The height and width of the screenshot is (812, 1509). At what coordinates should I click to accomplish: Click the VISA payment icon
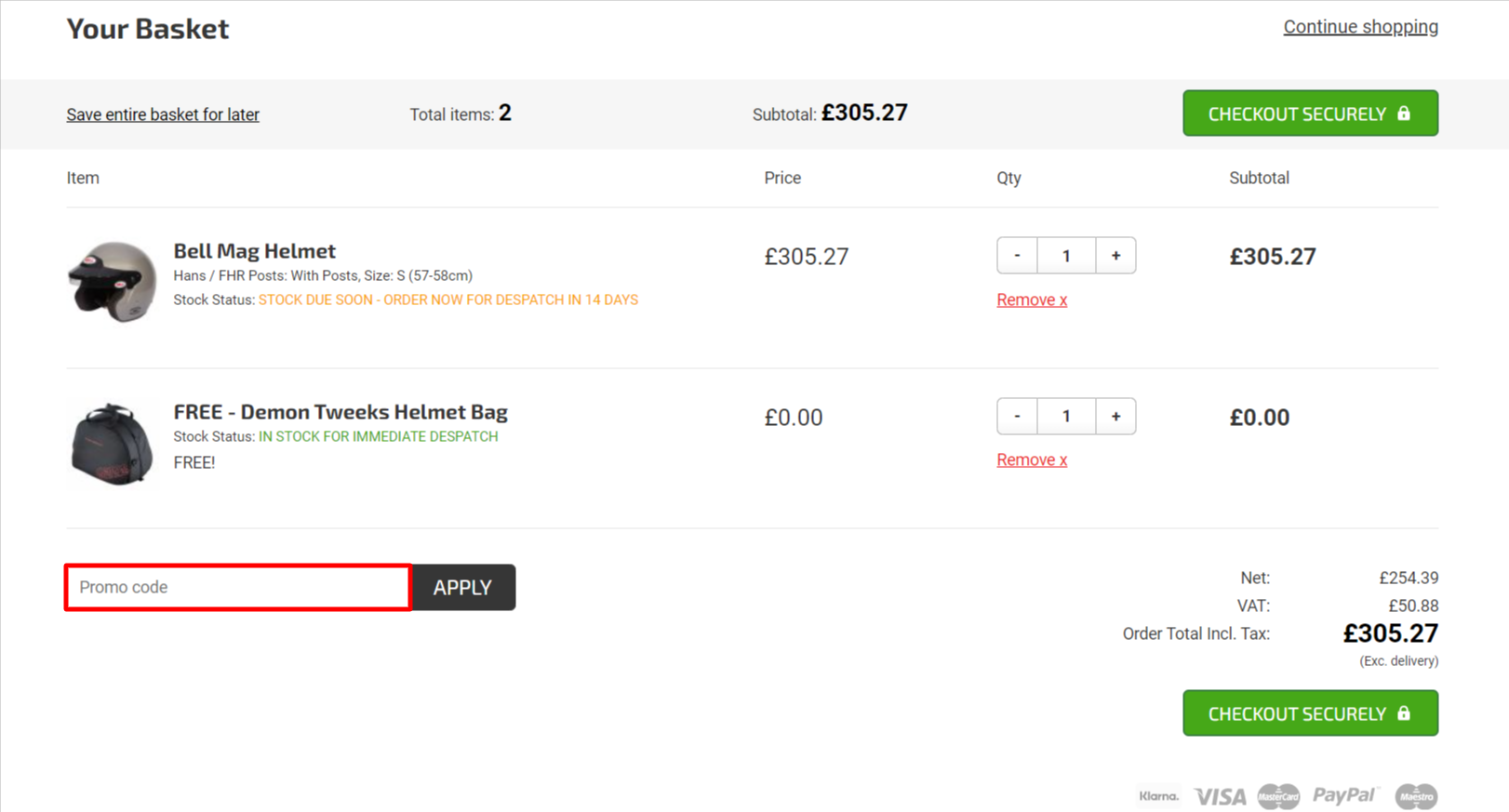pos(1220,797)
